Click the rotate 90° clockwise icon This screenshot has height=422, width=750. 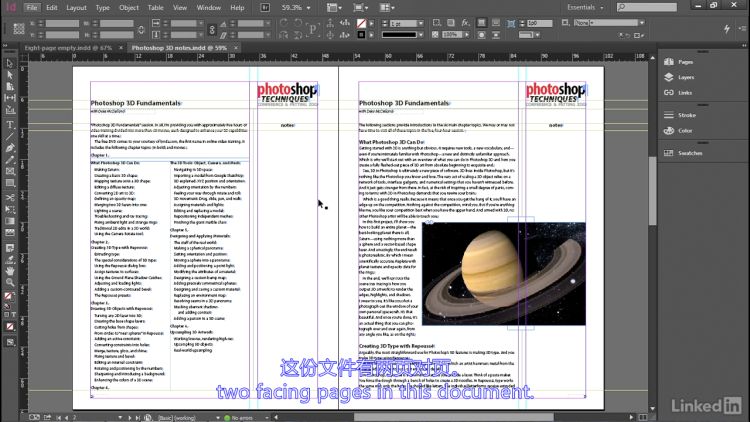[284, 22]
